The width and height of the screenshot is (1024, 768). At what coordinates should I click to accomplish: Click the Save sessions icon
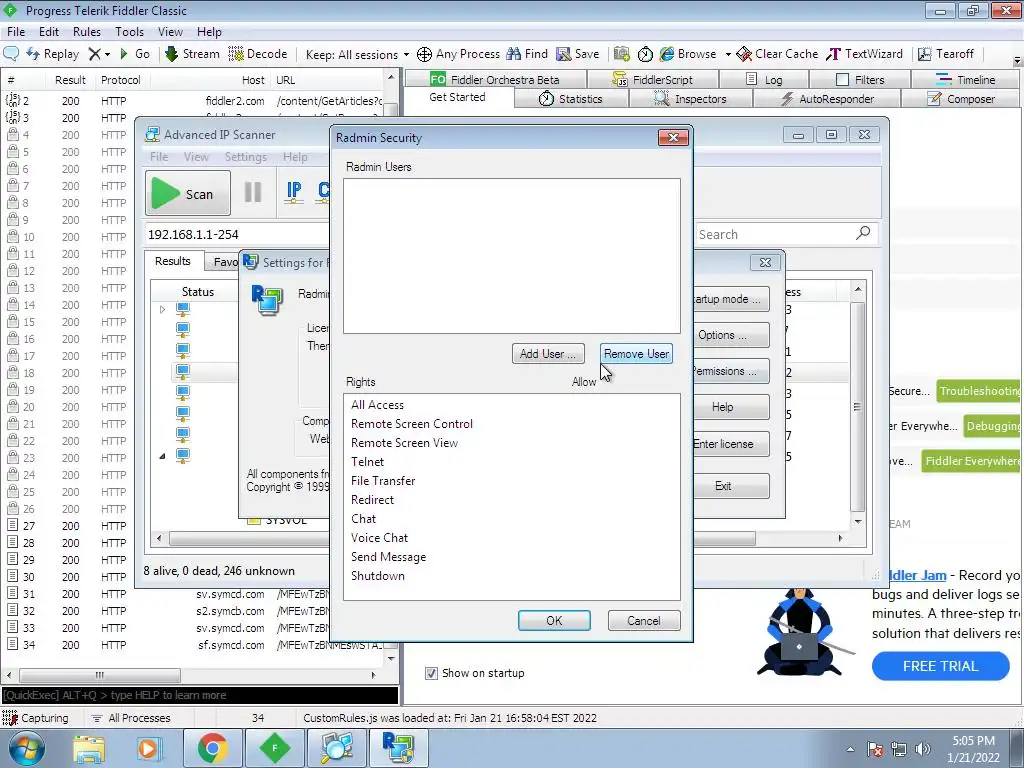tap(563, 54)
